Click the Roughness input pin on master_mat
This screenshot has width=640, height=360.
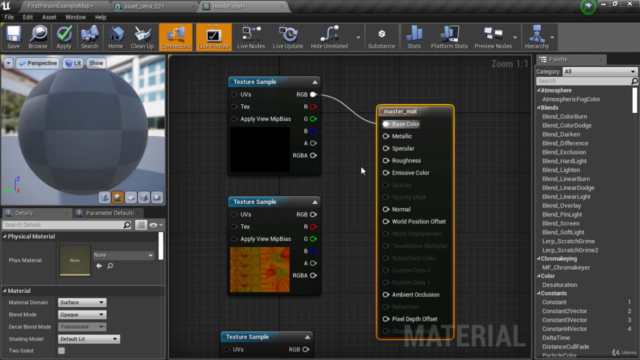click(386, 161)
